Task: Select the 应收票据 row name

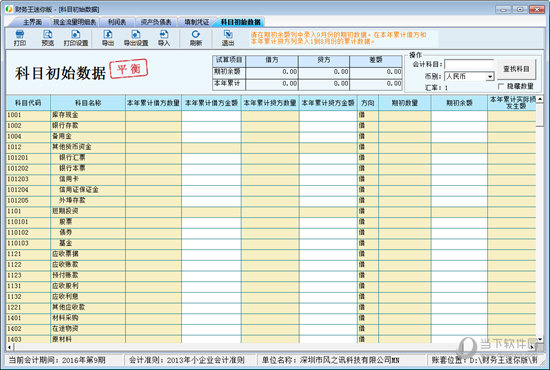Action: [65, 254]
